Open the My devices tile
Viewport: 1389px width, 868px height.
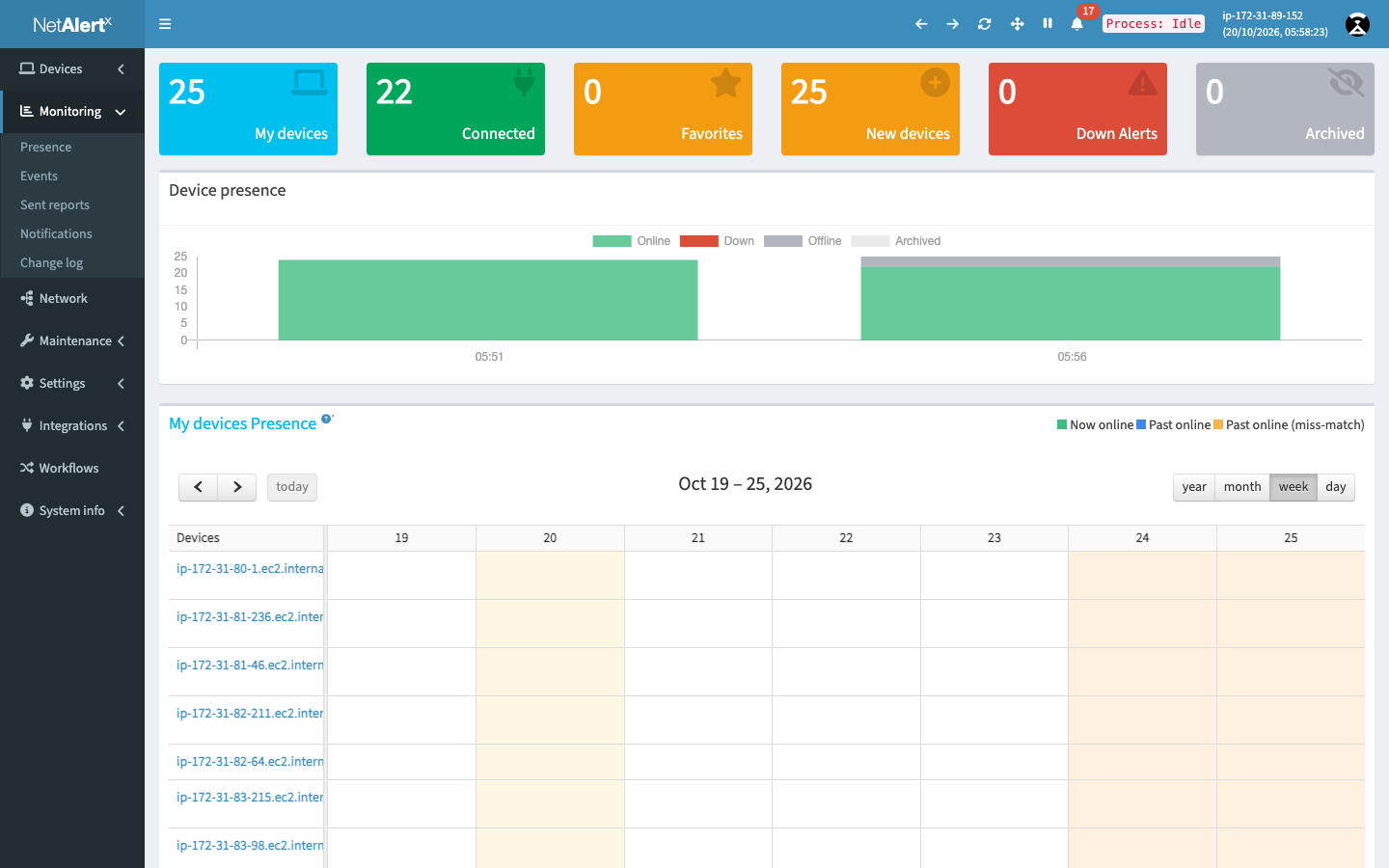pyautogui.click(x=248, y=109)
